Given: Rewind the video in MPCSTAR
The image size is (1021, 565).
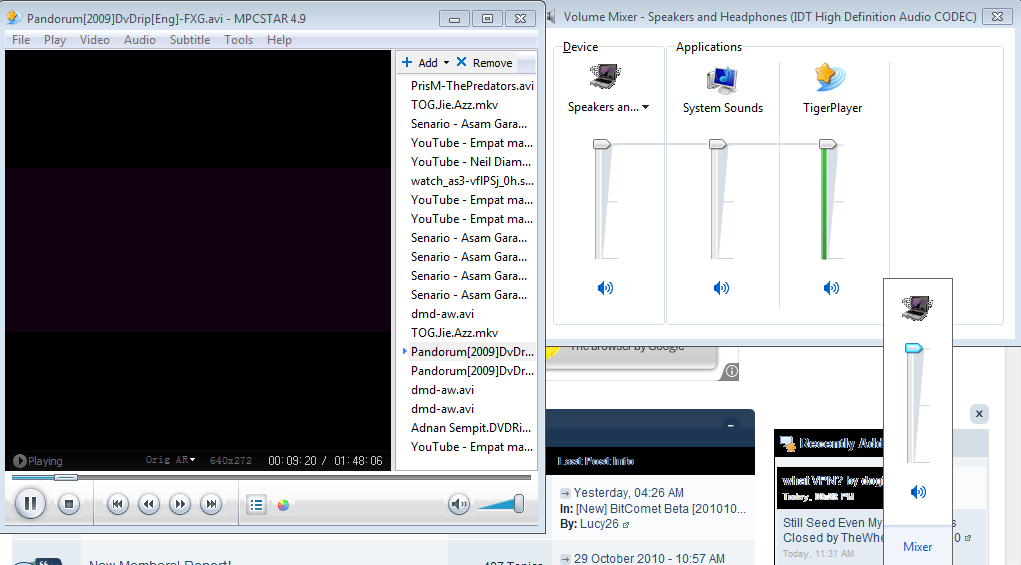Looking at the screenshot, I should (x=149, y=504).
